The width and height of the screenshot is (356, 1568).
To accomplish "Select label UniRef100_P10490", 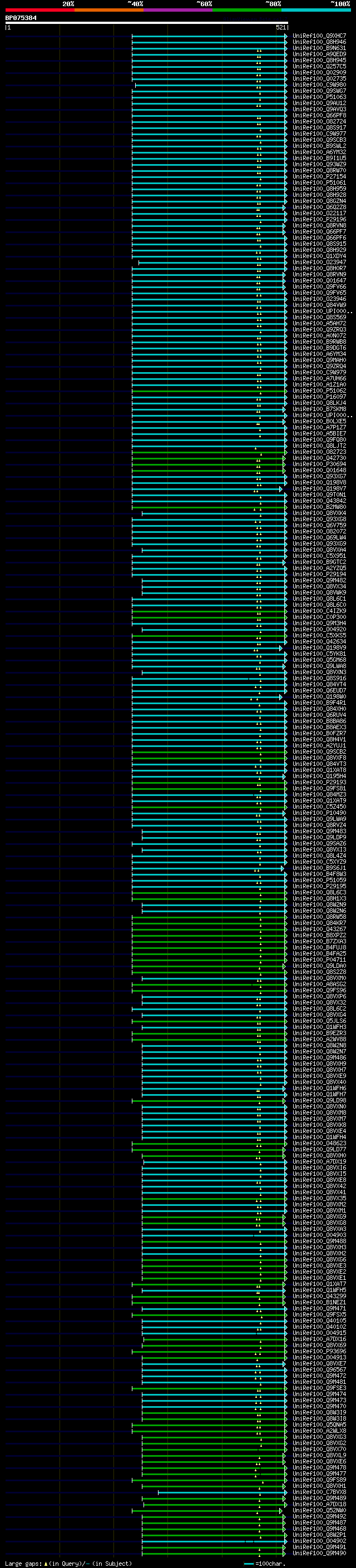I will pos(319,813).
